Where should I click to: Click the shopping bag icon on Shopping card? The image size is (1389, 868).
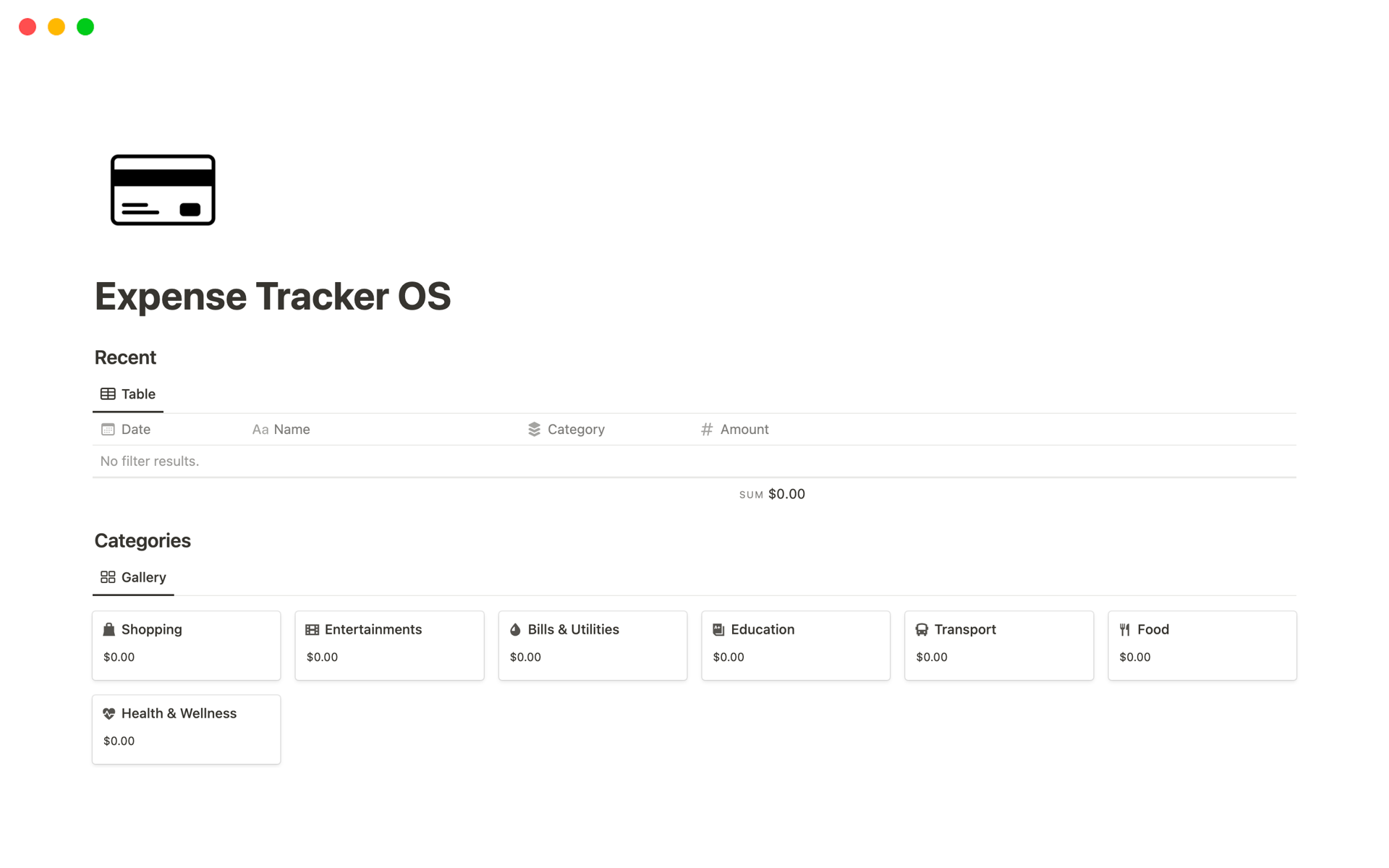click(109, 629)
